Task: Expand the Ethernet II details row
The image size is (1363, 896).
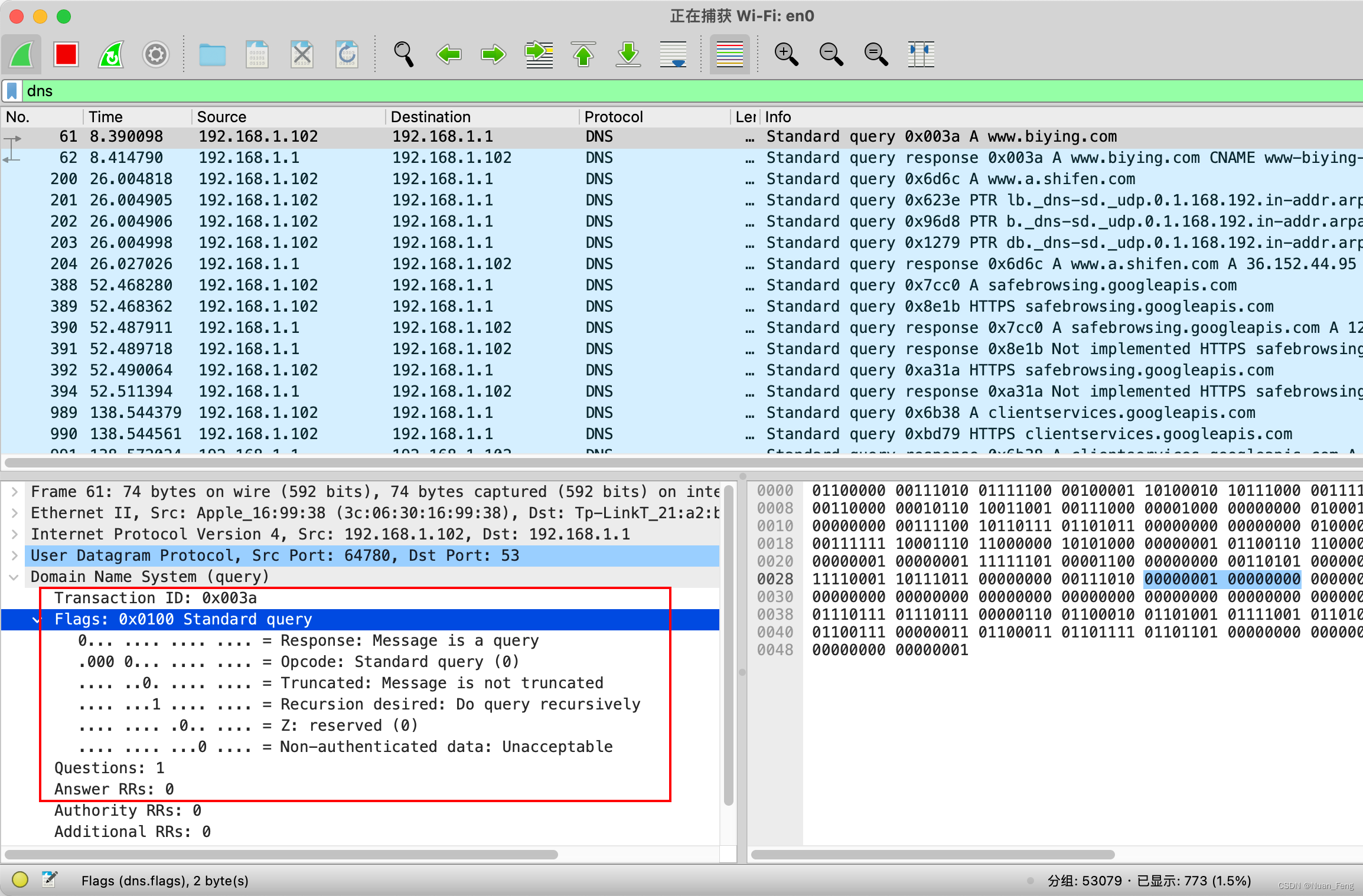Action: (15, 513)
